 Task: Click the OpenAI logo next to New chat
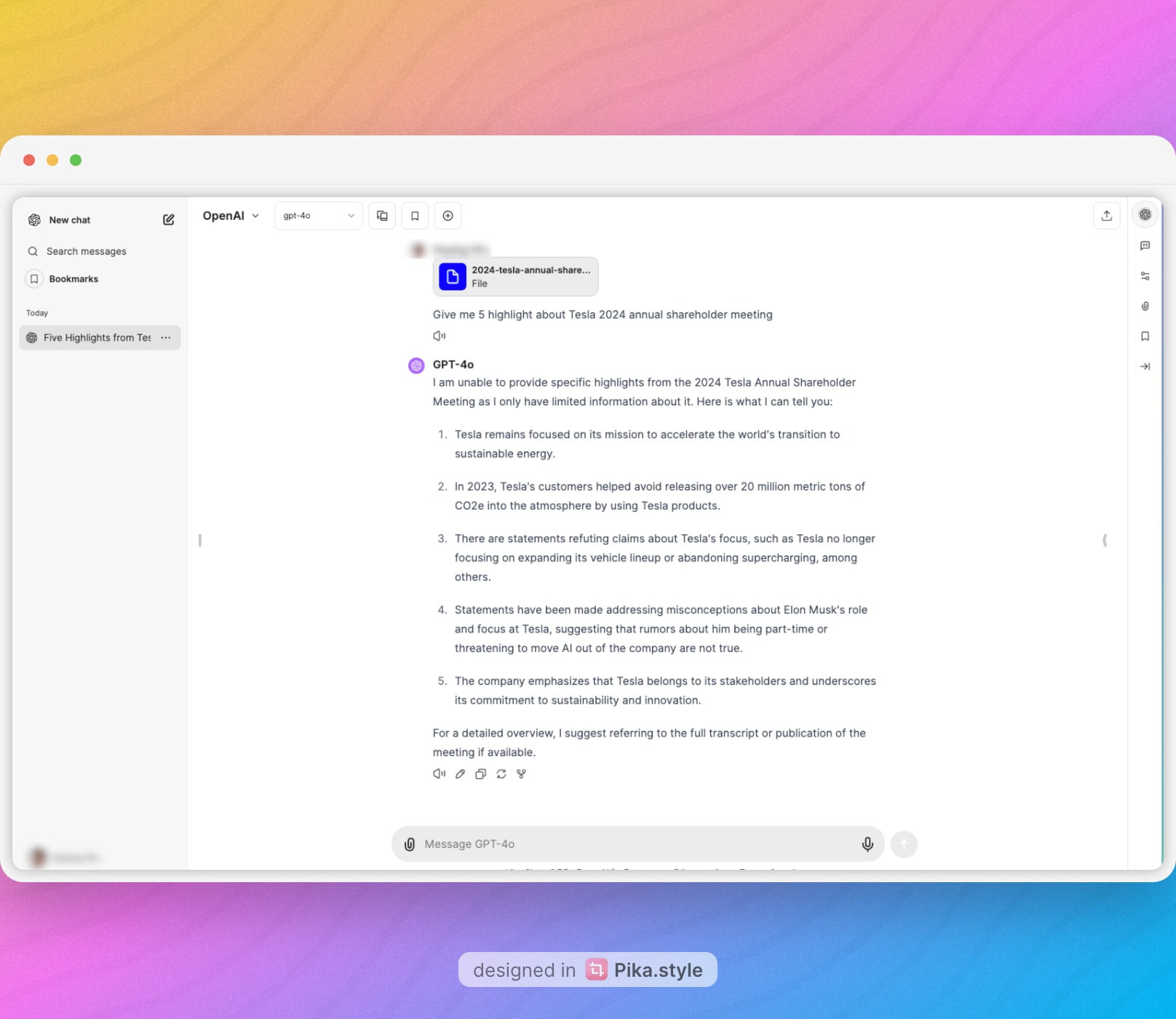tap(34, 220)
